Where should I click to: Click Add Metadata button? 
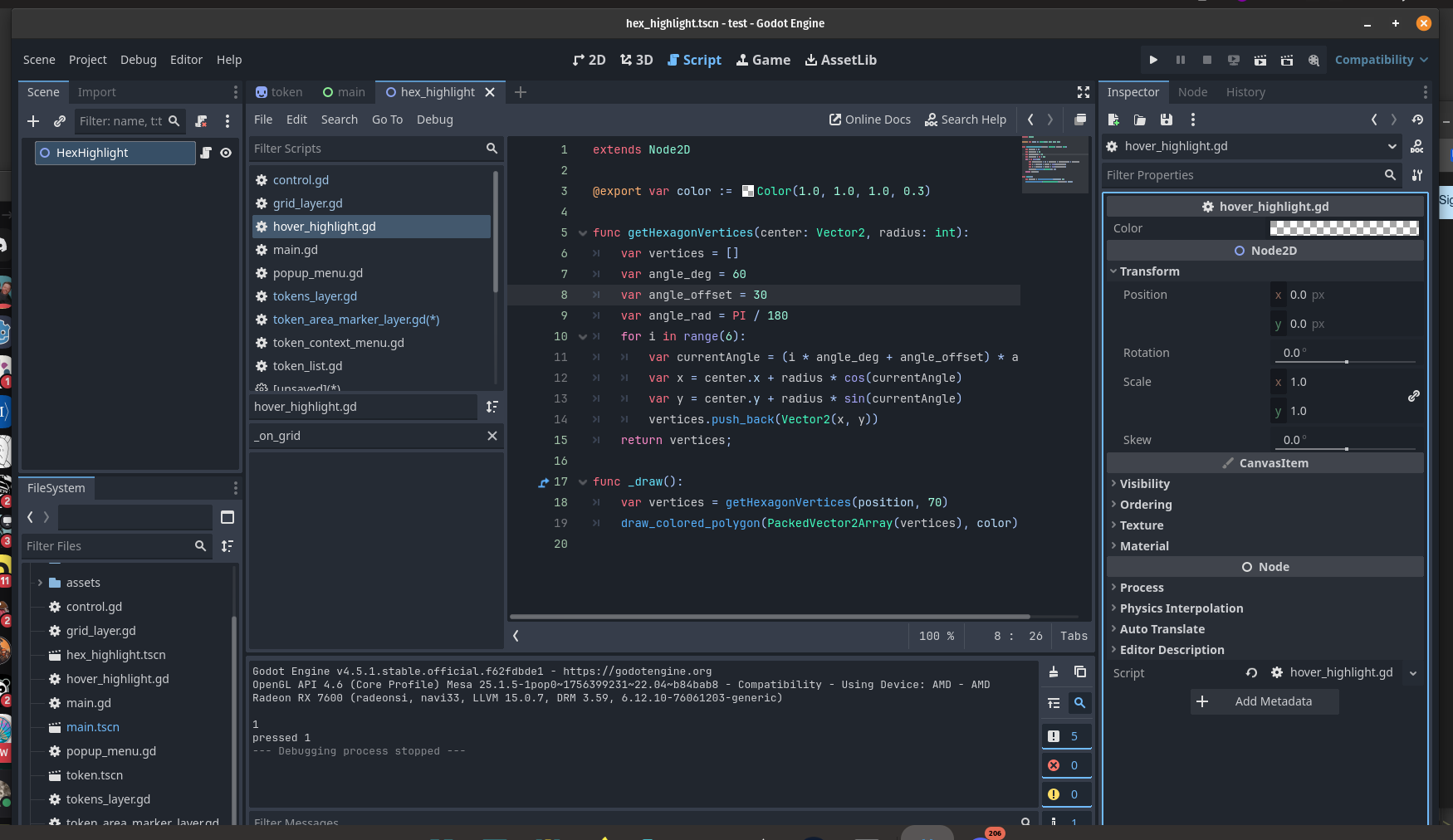coord(1265,701)
